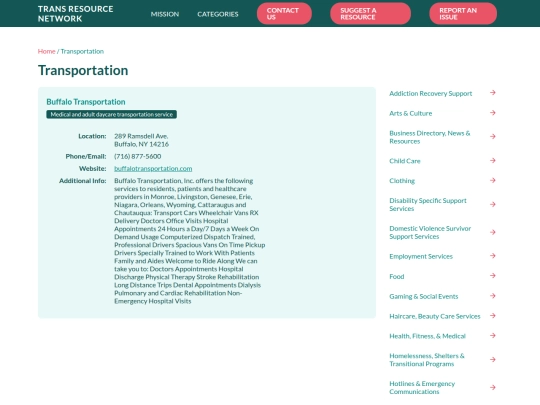The width and height of the screenshot is (540, 405).
Task: Go to Trans Resource Network homepage logo
Action: (x=75, y=14)
